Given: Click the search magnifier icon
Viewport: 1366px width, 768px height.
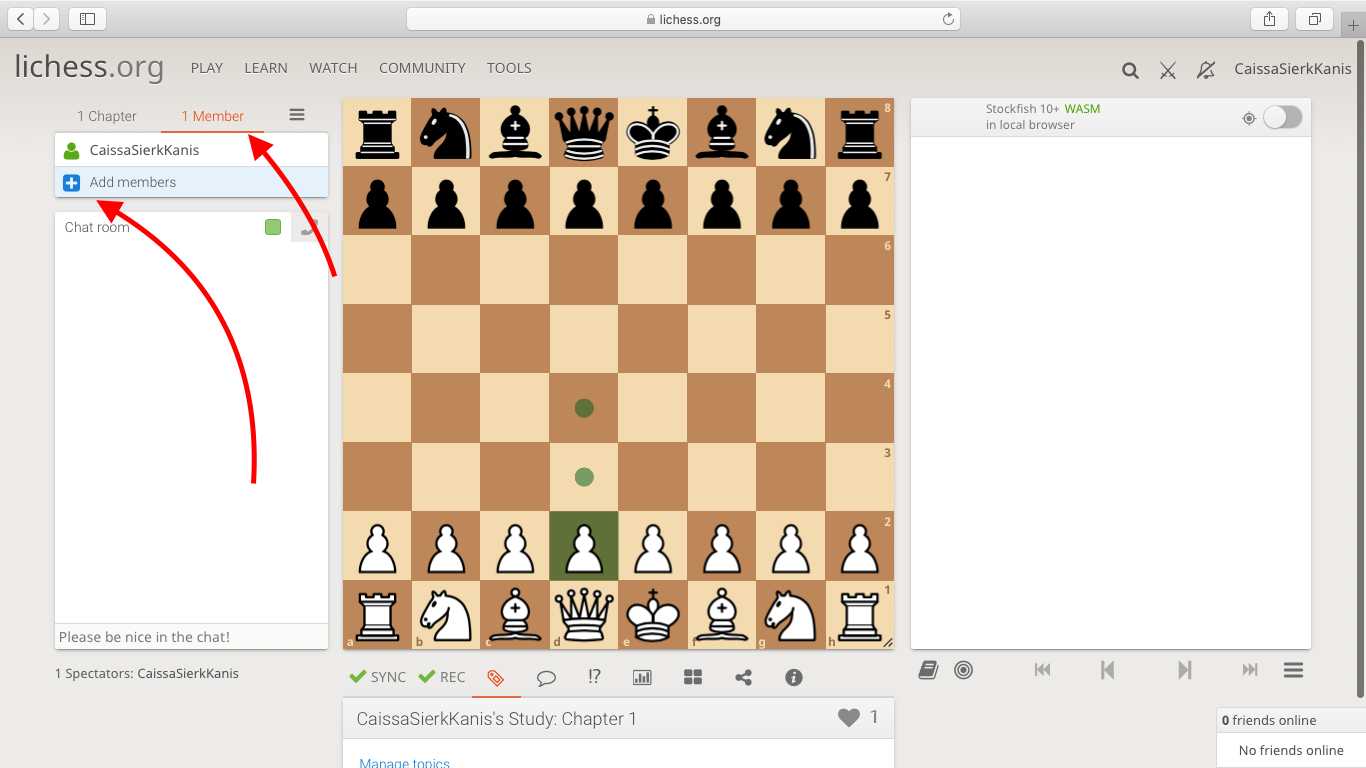Looking at the screenshot, I should pos(1130,70).
